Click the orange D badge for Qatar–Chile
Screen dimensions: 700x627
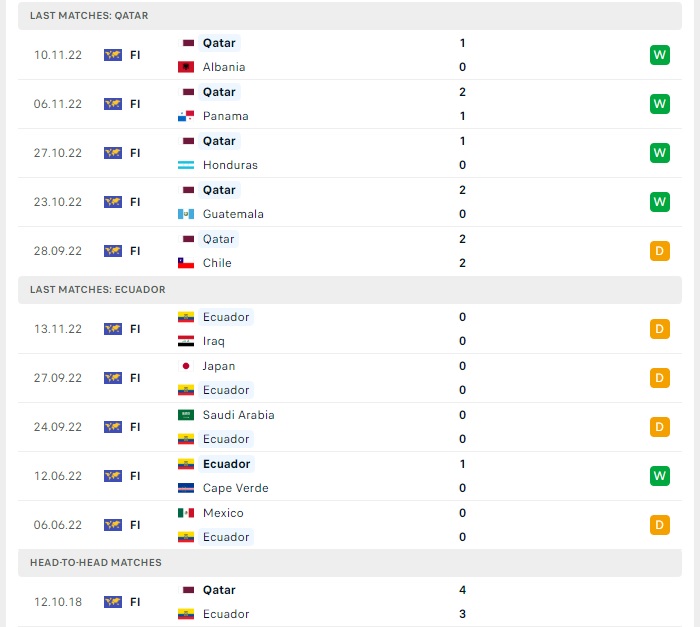coord(659,251)
